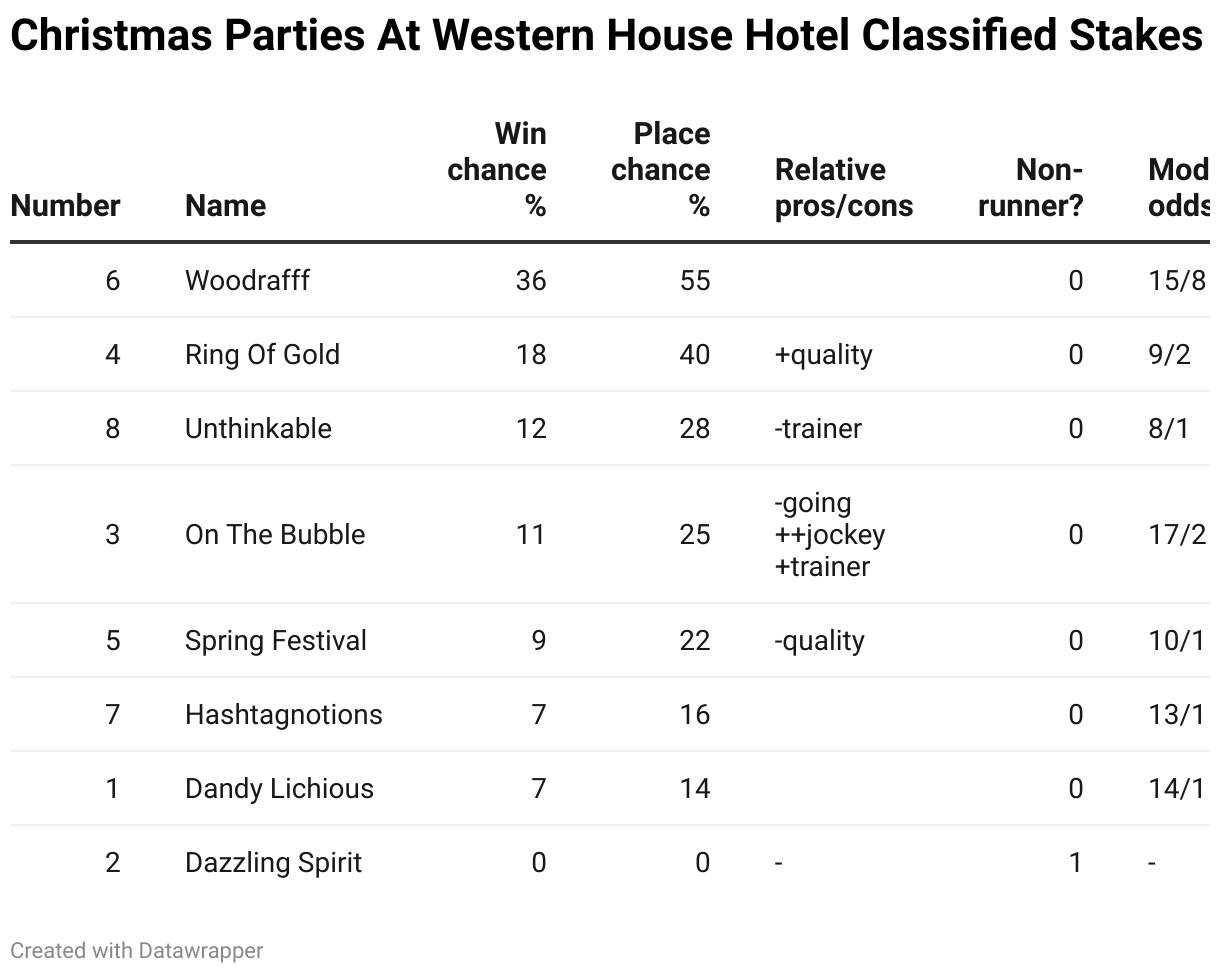Click the Non-runner? column header

point(1031,188)
